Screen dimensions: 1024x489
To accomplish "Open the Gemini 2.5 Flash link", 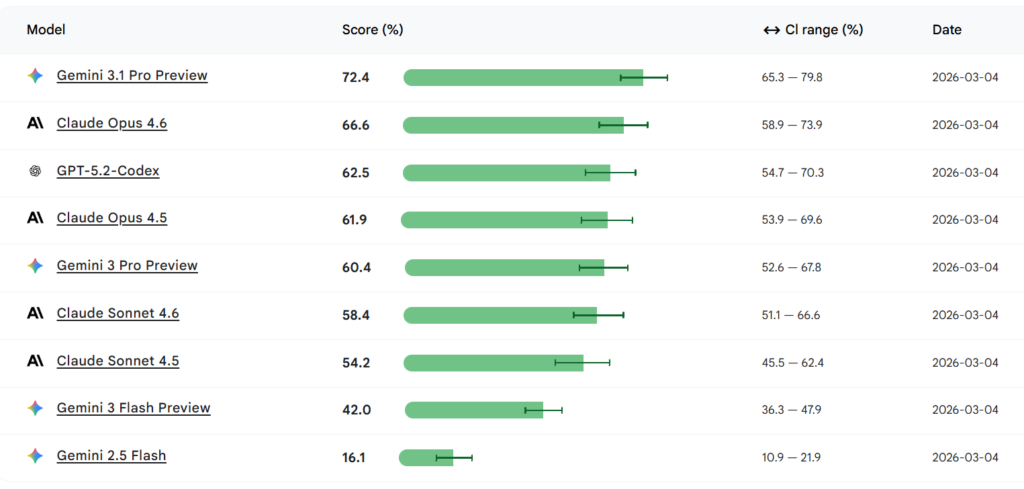I will [x=111, y=456].
